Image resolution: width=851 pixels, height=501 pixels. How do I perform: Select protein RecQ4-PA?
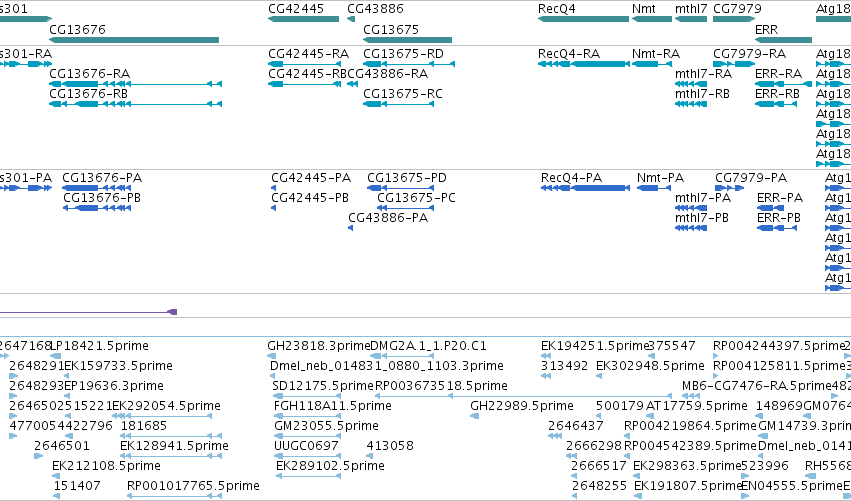[x=571, y=177]
